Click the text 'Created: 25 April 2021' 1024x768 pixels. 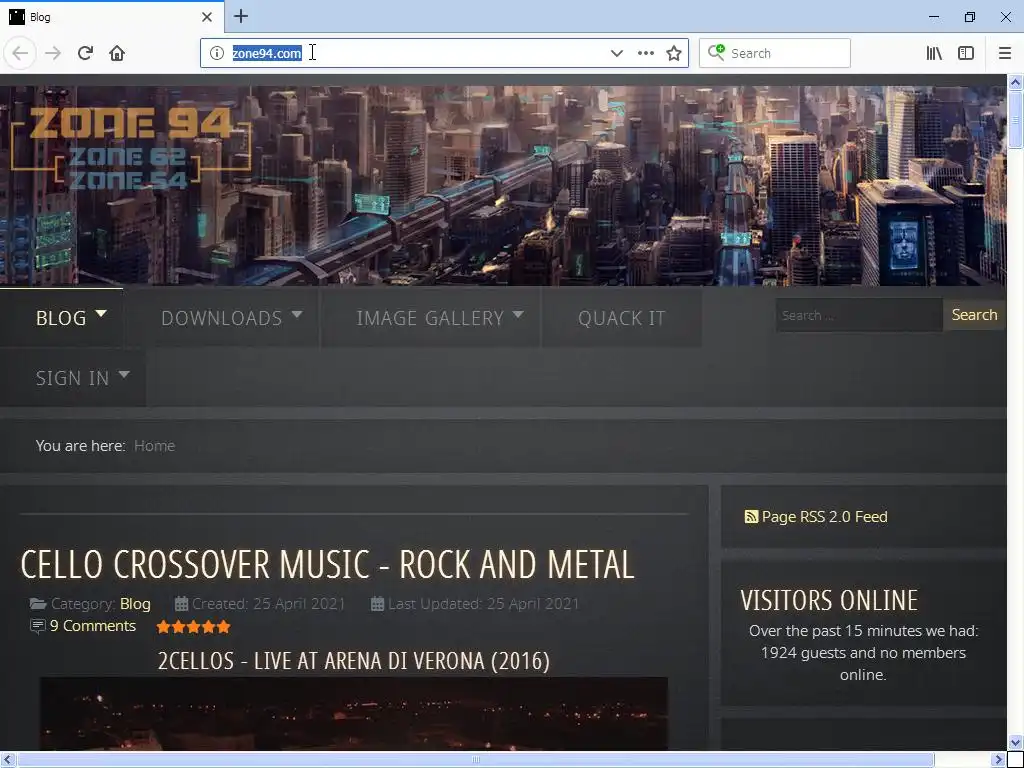tap(268, 603)
